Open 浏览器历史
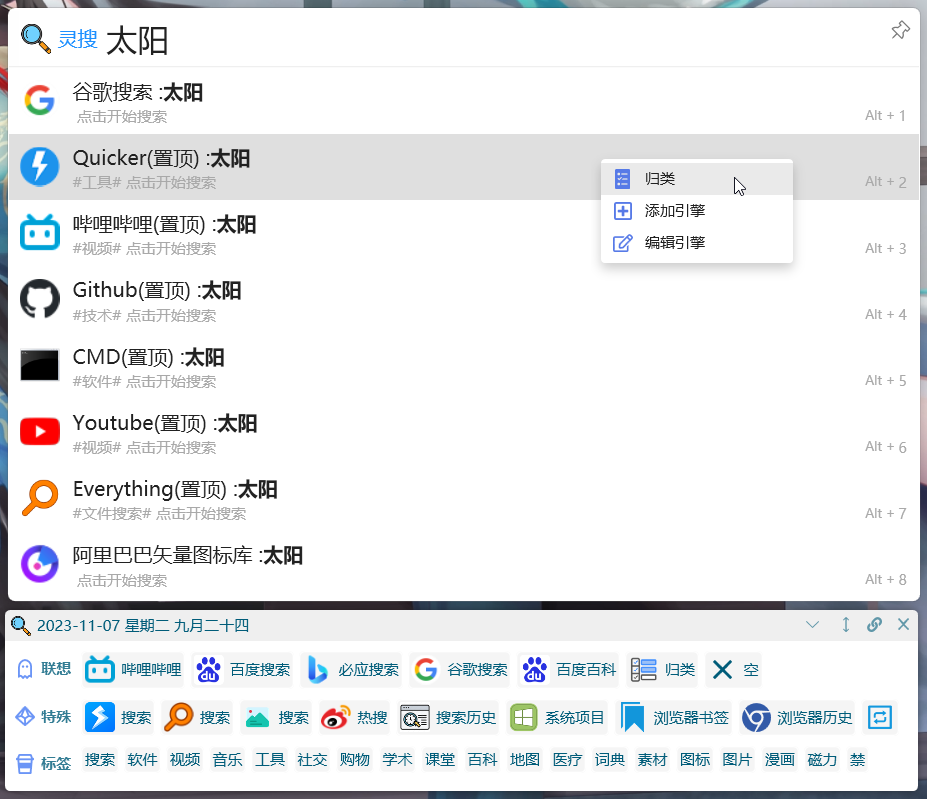The width and height of the screenshot is (927, 799). click(x=797, y=717)
